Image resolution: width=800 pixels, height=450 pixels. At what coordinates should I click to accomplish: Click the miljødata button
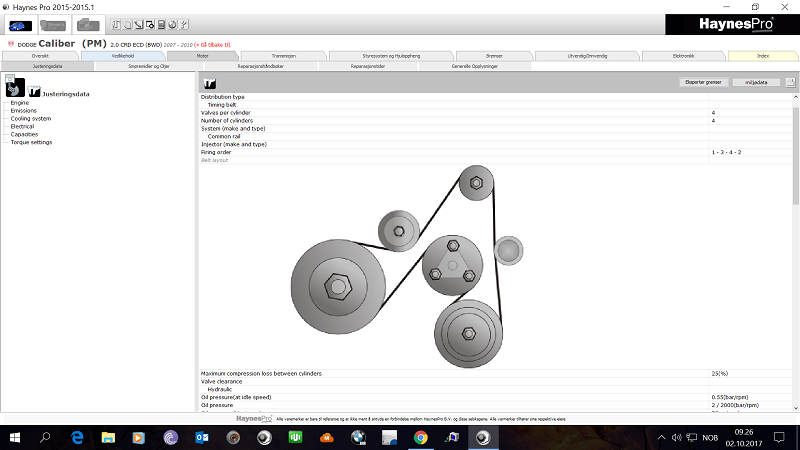pos(756,82)
